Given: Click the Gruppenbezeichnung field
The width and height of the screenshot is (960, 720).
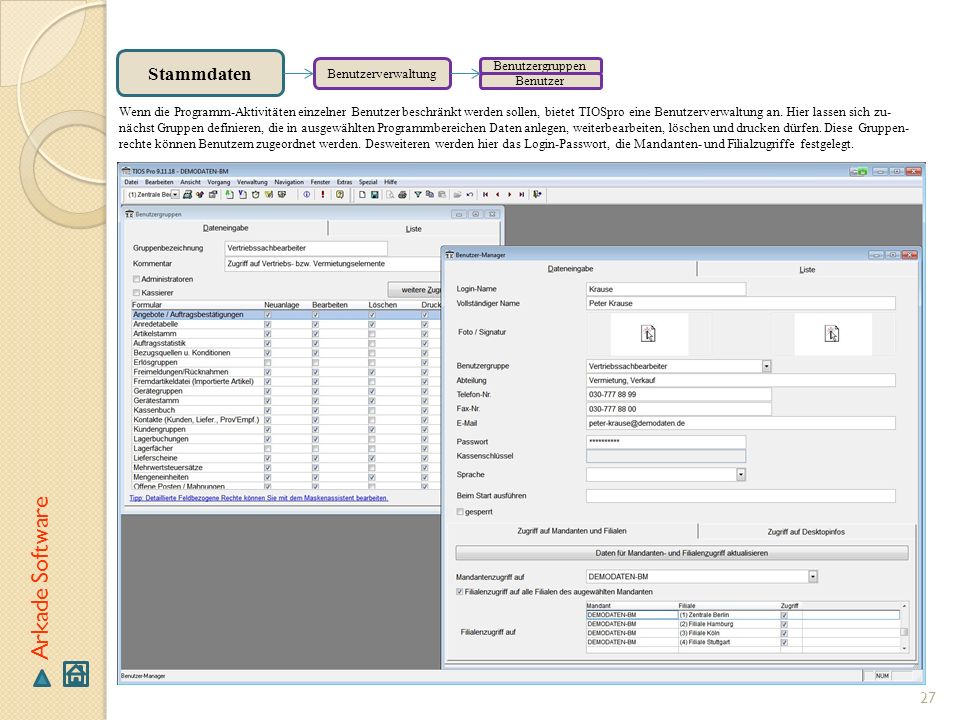Looking at the screenshot, I should pos(306,248).
